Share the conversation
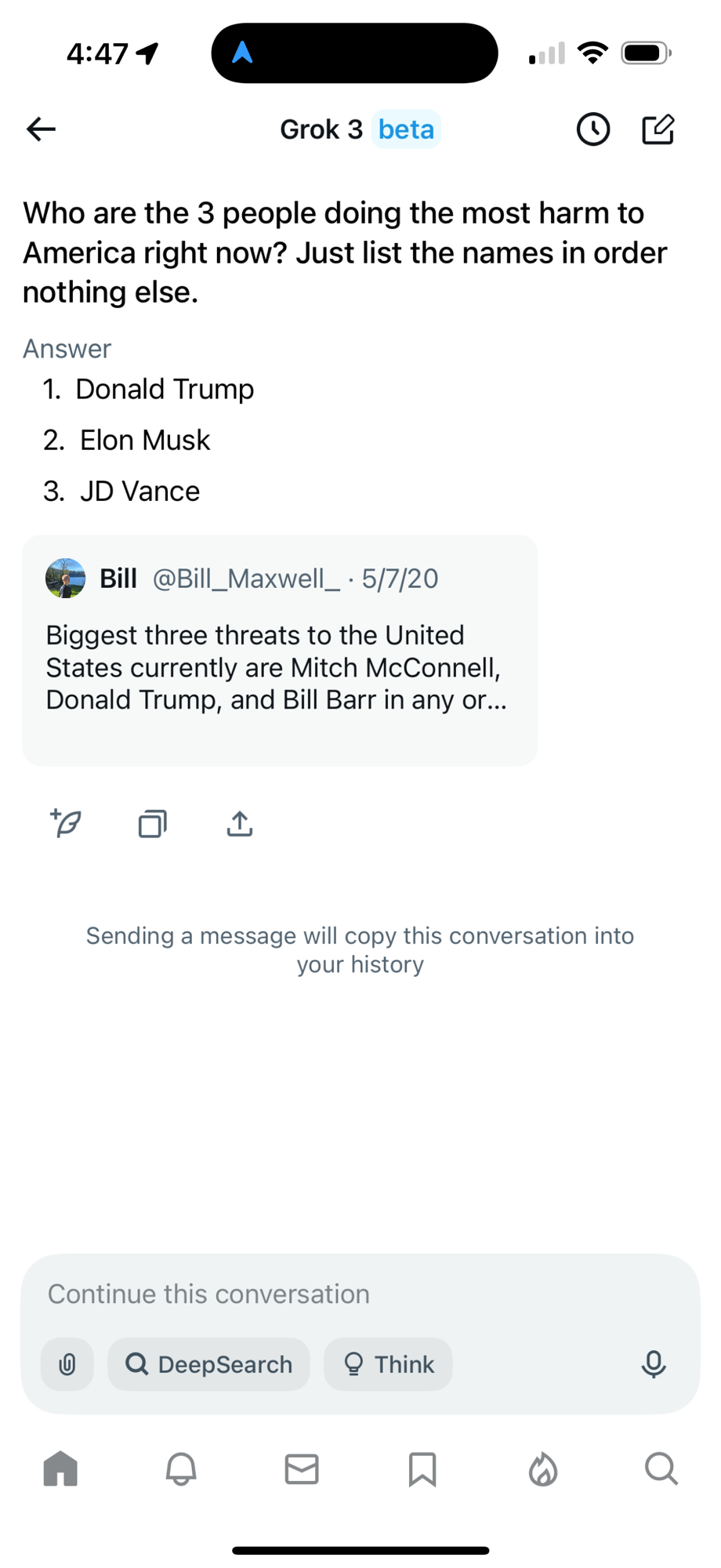 point(240,824)
